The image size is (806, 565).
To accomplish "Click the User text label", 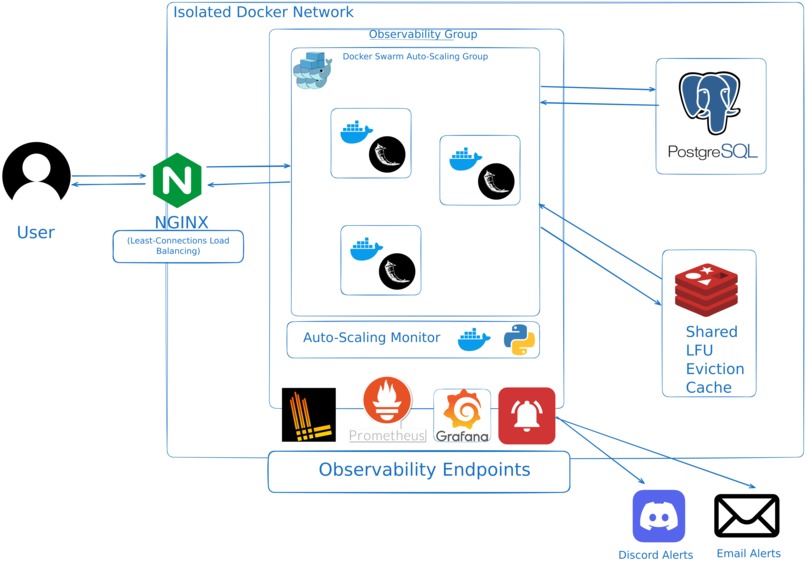I will 35,232.
